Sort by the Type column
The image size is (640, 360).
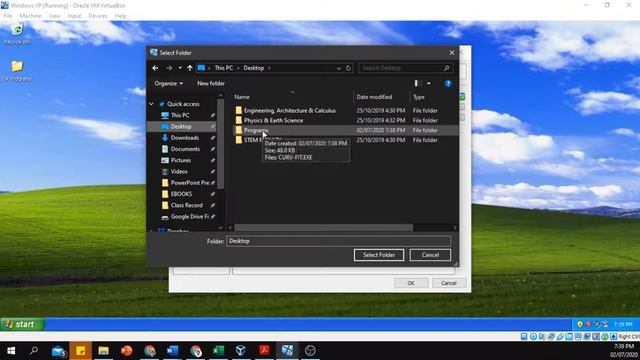419,97
